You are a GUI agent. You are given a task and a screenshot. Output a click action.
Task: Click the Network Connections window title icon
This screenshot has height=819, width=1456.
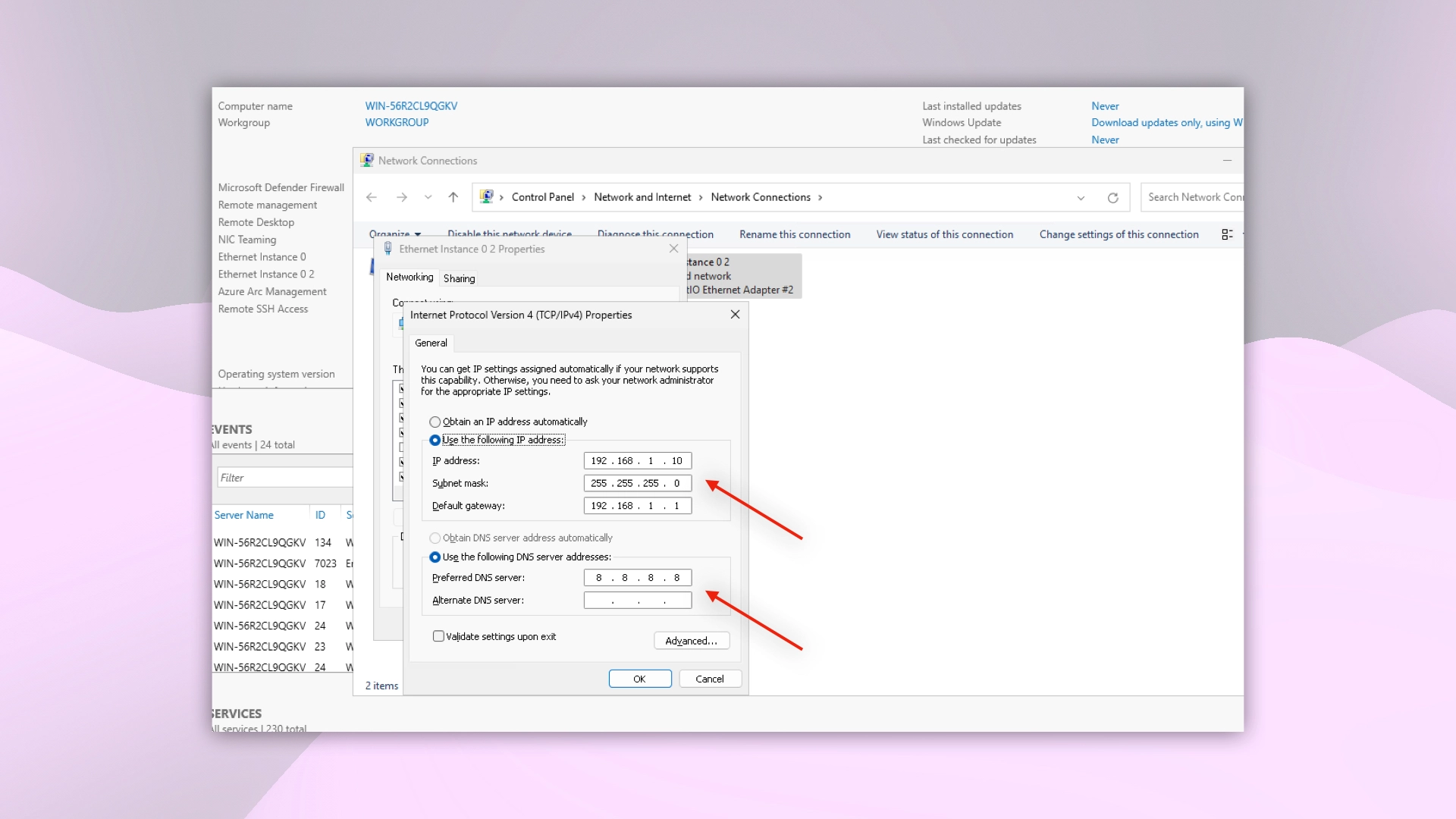tap(367, 161)
